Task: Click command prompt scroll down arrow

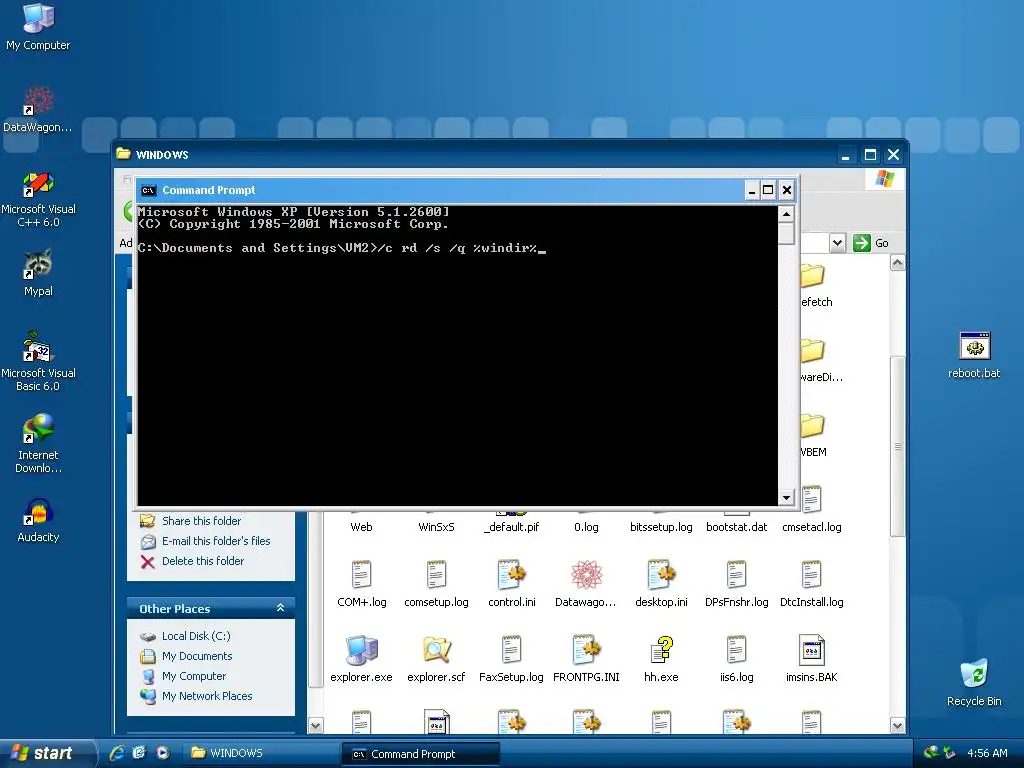Action: (786, 498)
